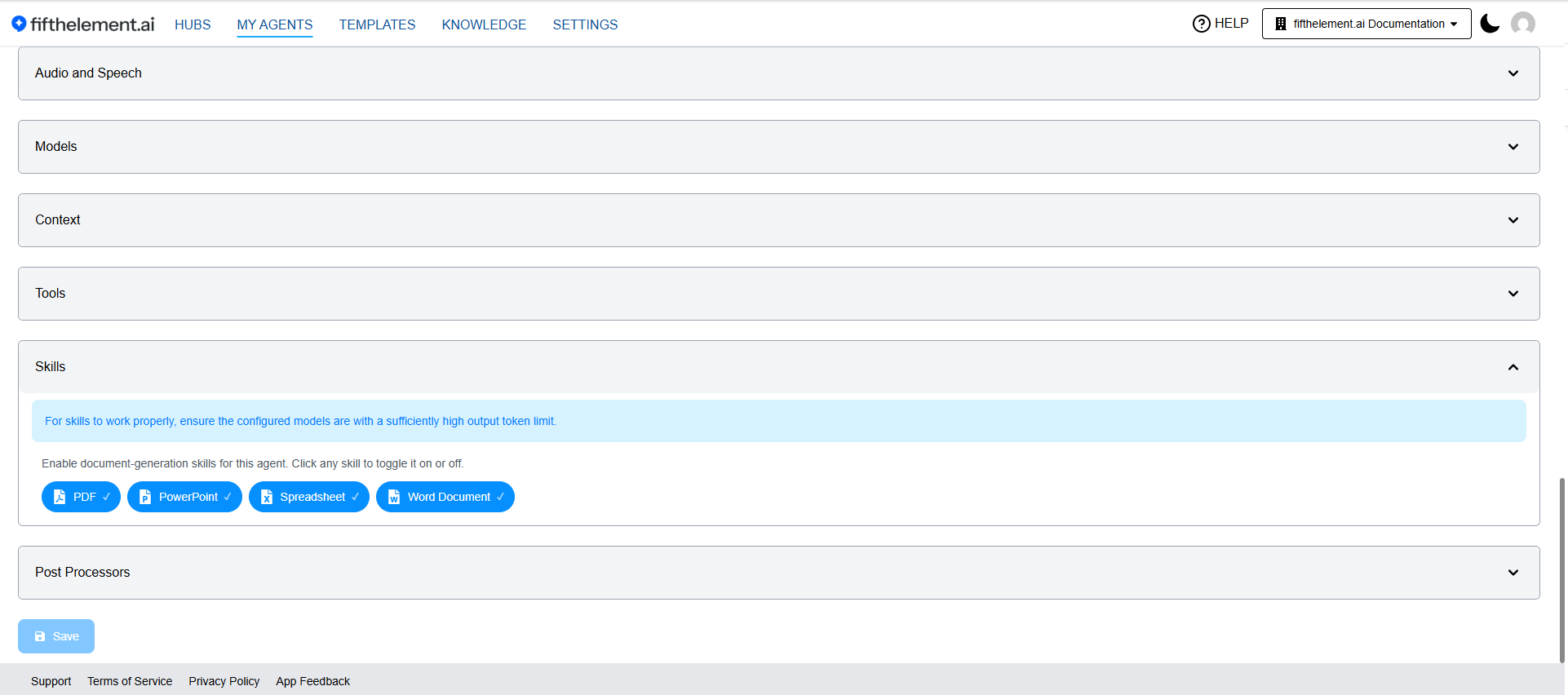Click the fifthelement.ai logo
The height and width of the screenshot is (695, 1568).
pyautogui.click(x=82, y=24)
